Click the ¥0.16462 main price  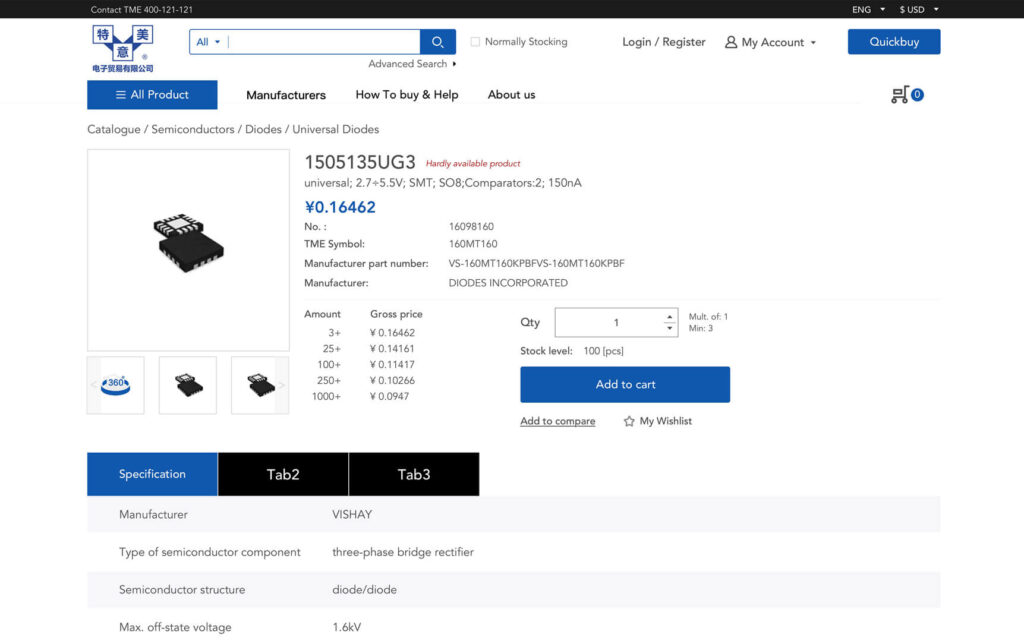[340, 207]
